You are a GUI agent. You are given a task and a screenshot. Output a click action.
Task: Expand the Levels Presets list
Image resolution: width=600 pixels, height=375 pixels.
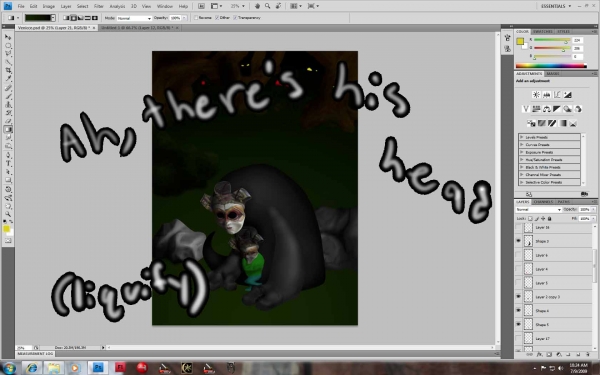(522, 137)
